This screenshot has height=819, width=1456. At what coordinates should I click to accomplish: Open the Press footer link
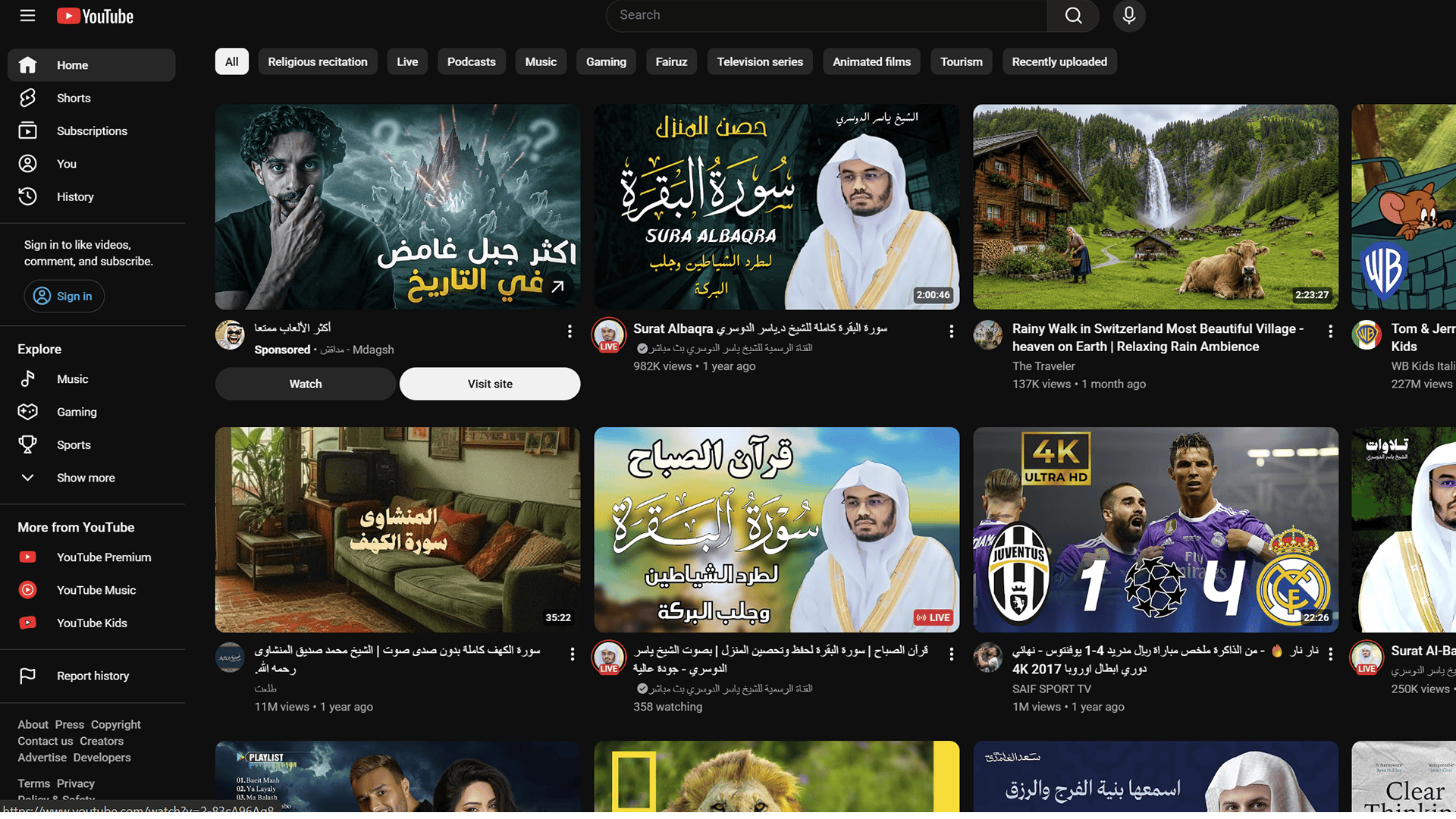coord(70,725)
